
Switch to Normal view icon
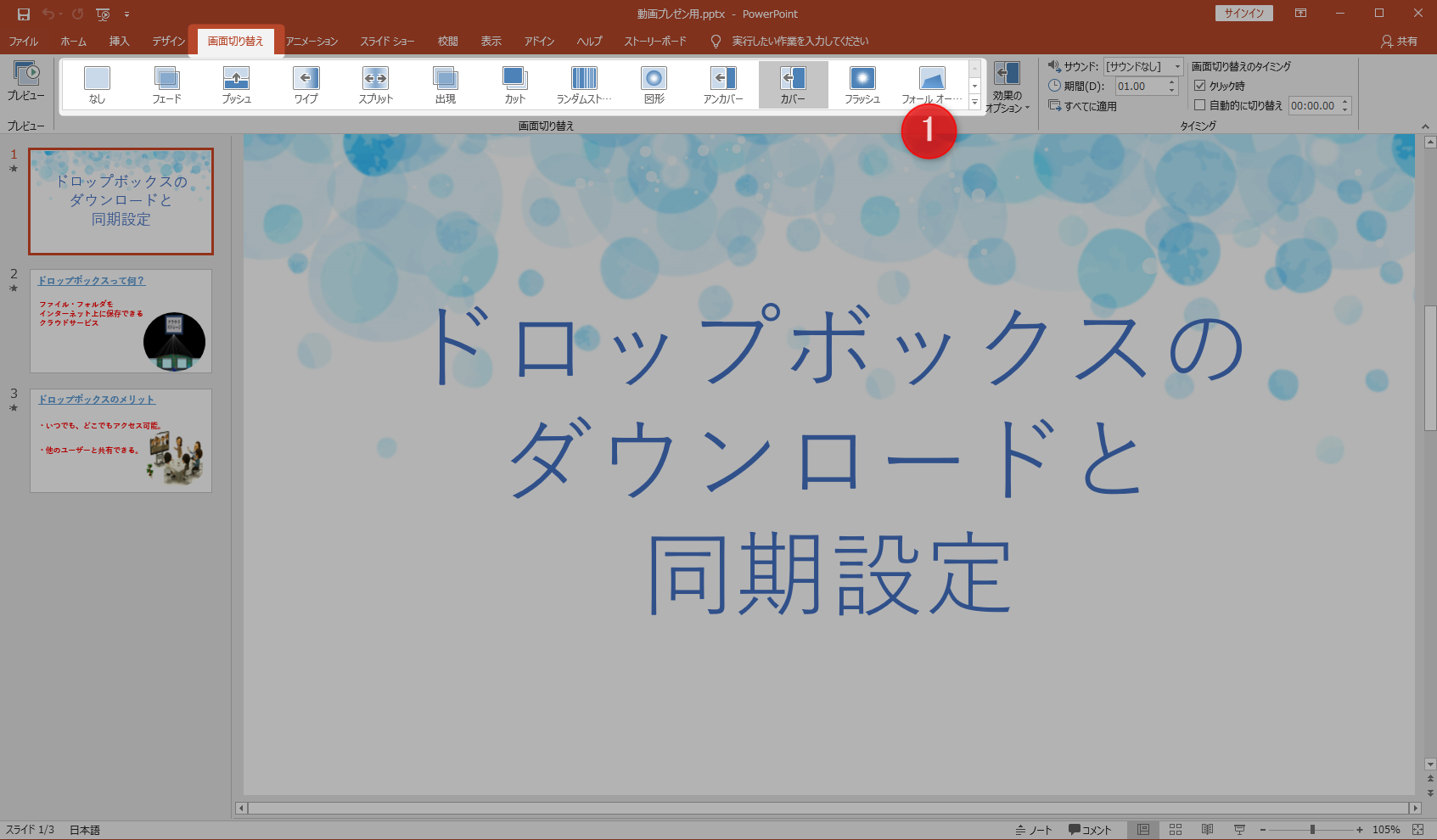click(1143, 830)
